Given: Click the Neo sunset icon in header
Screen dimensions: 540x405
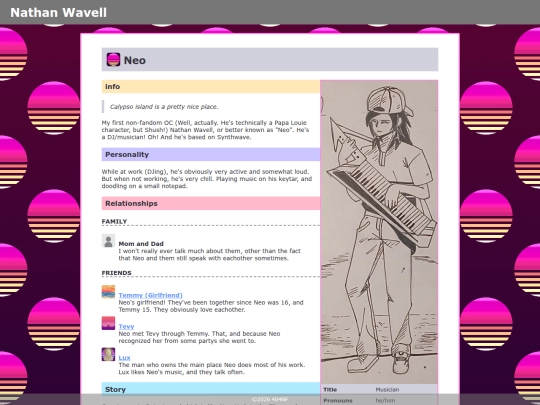Looking at the screenshot, I should point(113,60).
